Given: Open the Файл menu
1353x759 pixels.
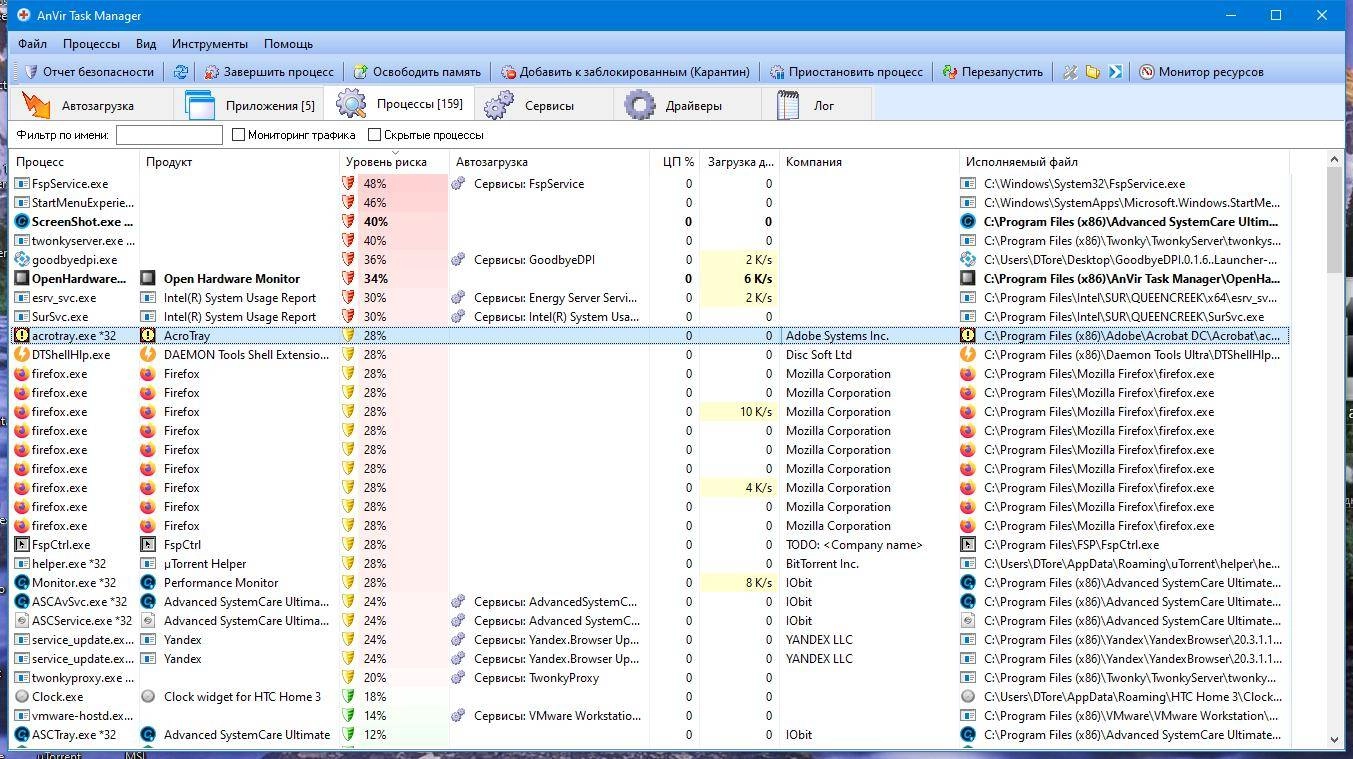Looking at the screenshot, I should [32, 44].
